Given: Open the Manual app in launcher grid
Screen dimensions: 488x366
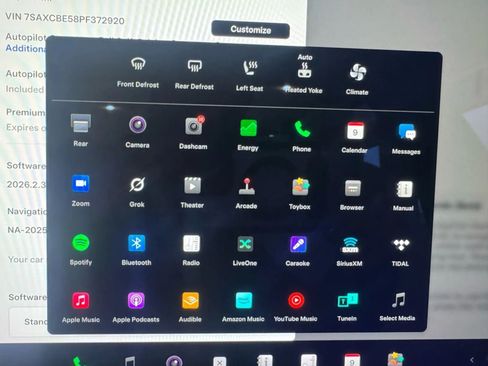Looking at the screenshot, I should pos(403,196).
